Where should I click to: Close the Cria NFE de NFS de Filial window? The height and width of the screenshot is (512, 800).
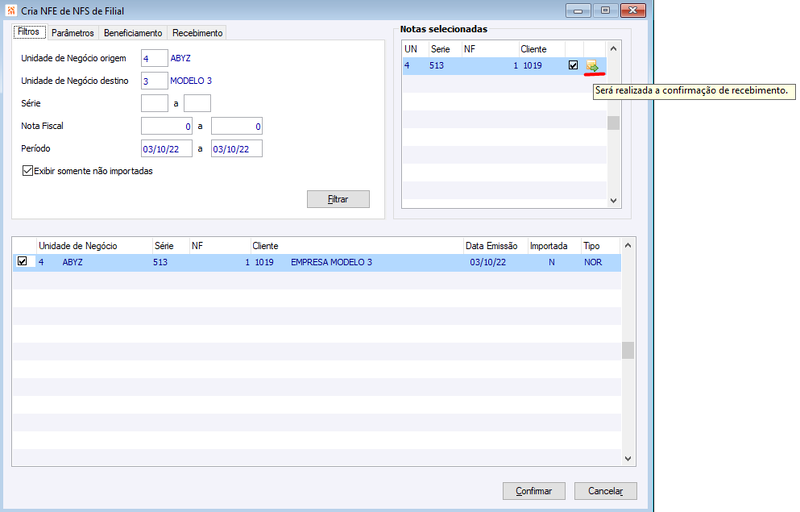[633, 10]
